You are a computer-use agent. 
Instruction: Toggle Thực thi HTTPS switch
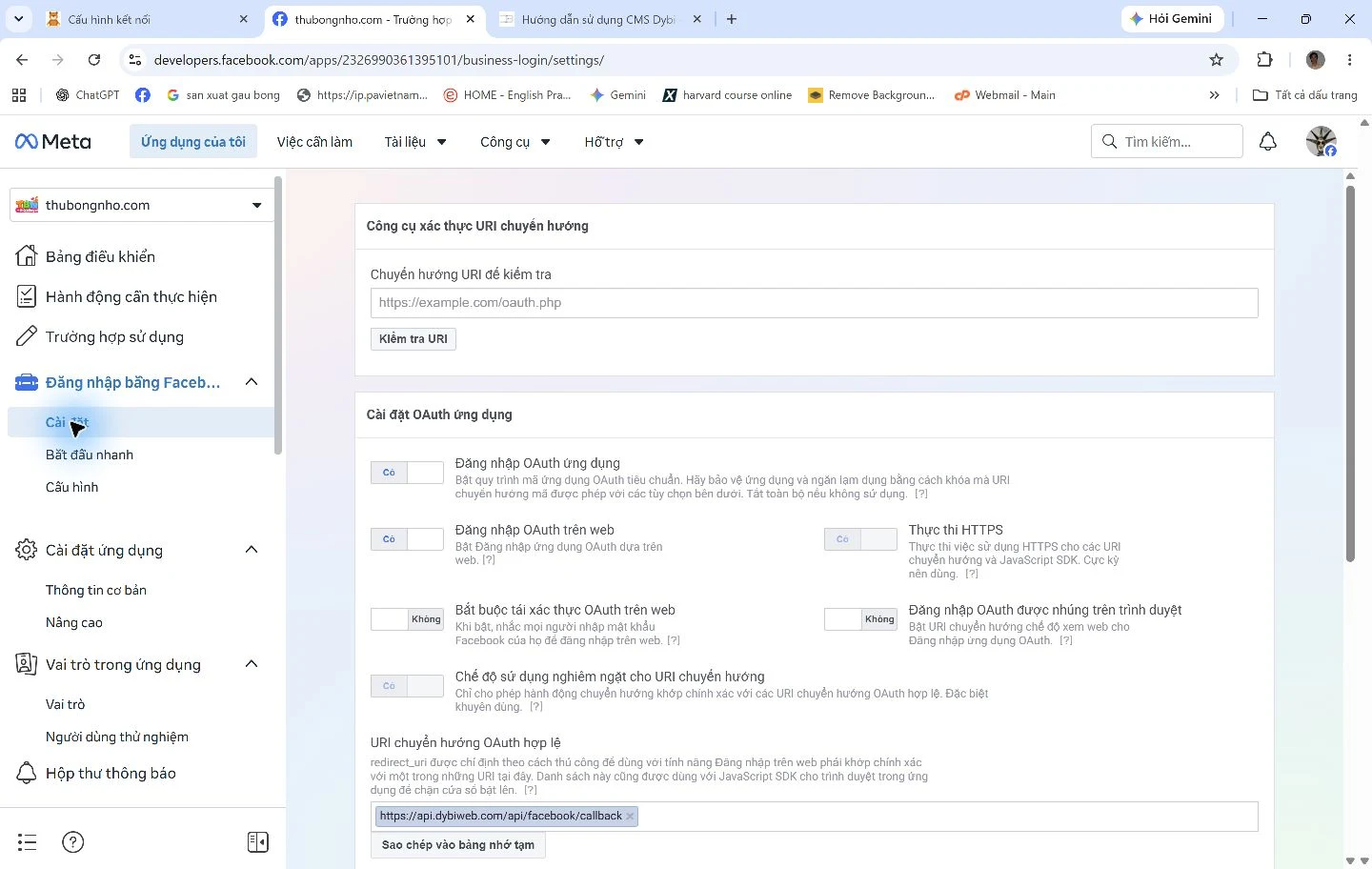point(860,539)
